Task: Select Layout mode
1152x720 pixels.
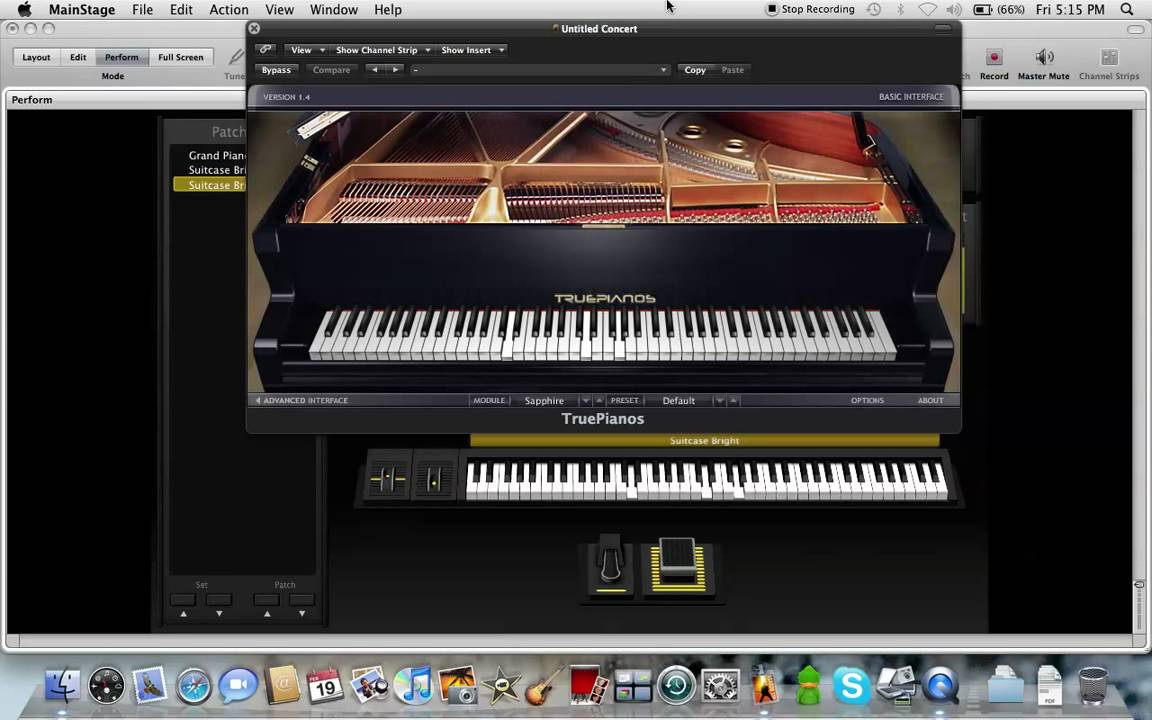Action: (36, 57)
